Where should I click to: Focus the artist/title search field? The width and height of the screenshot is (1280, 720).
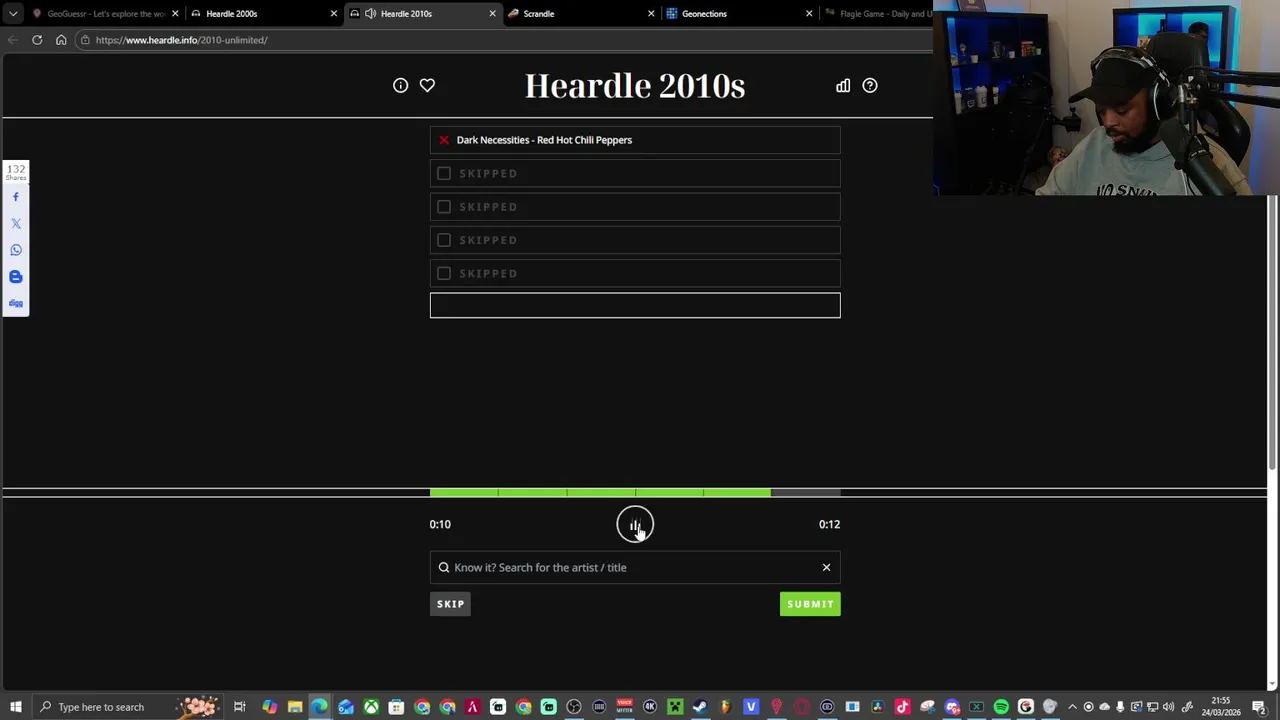click(635, 568)
